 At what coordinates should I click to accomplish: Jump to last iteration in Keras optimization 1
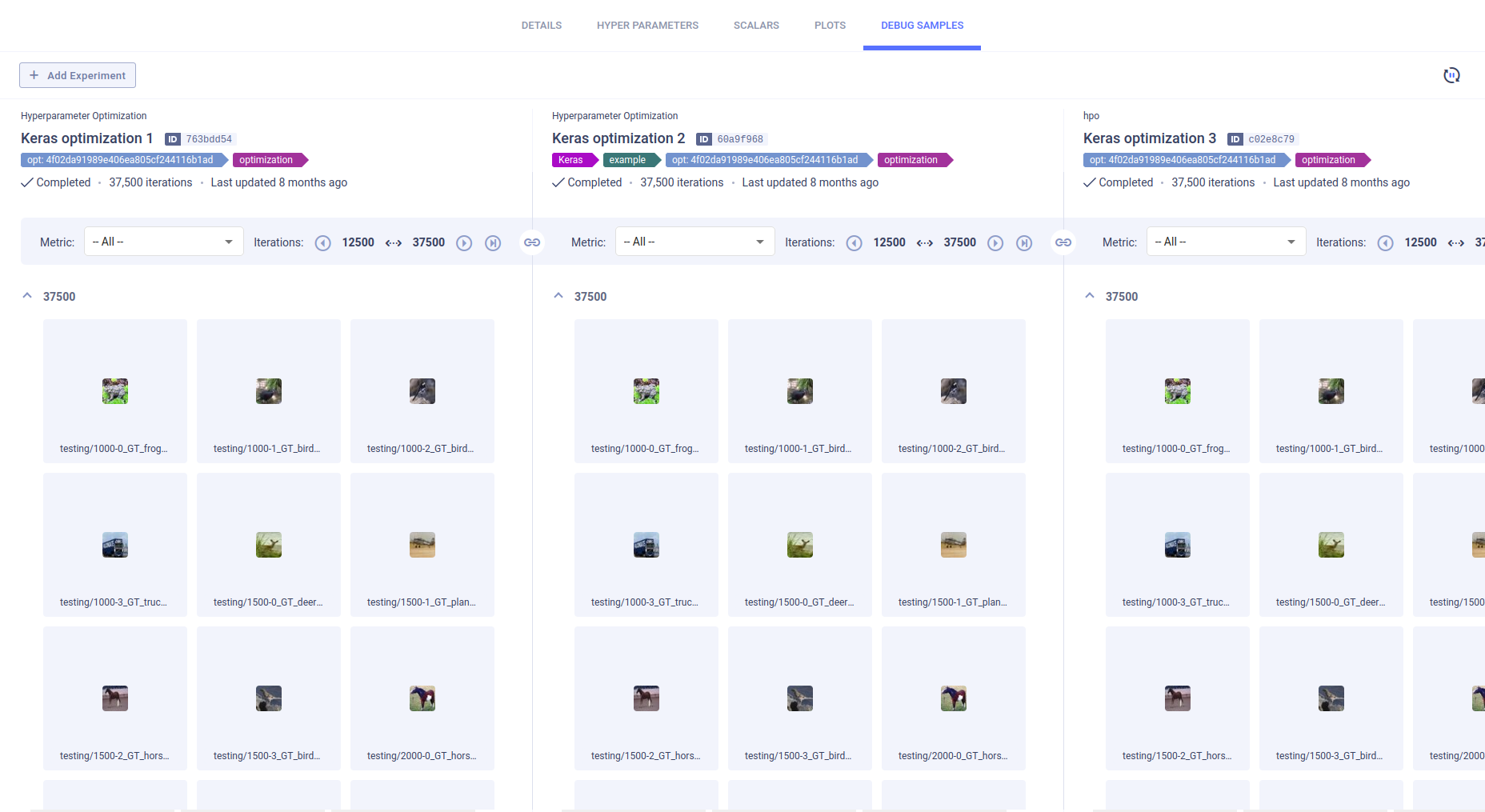[x=493, y=243]
